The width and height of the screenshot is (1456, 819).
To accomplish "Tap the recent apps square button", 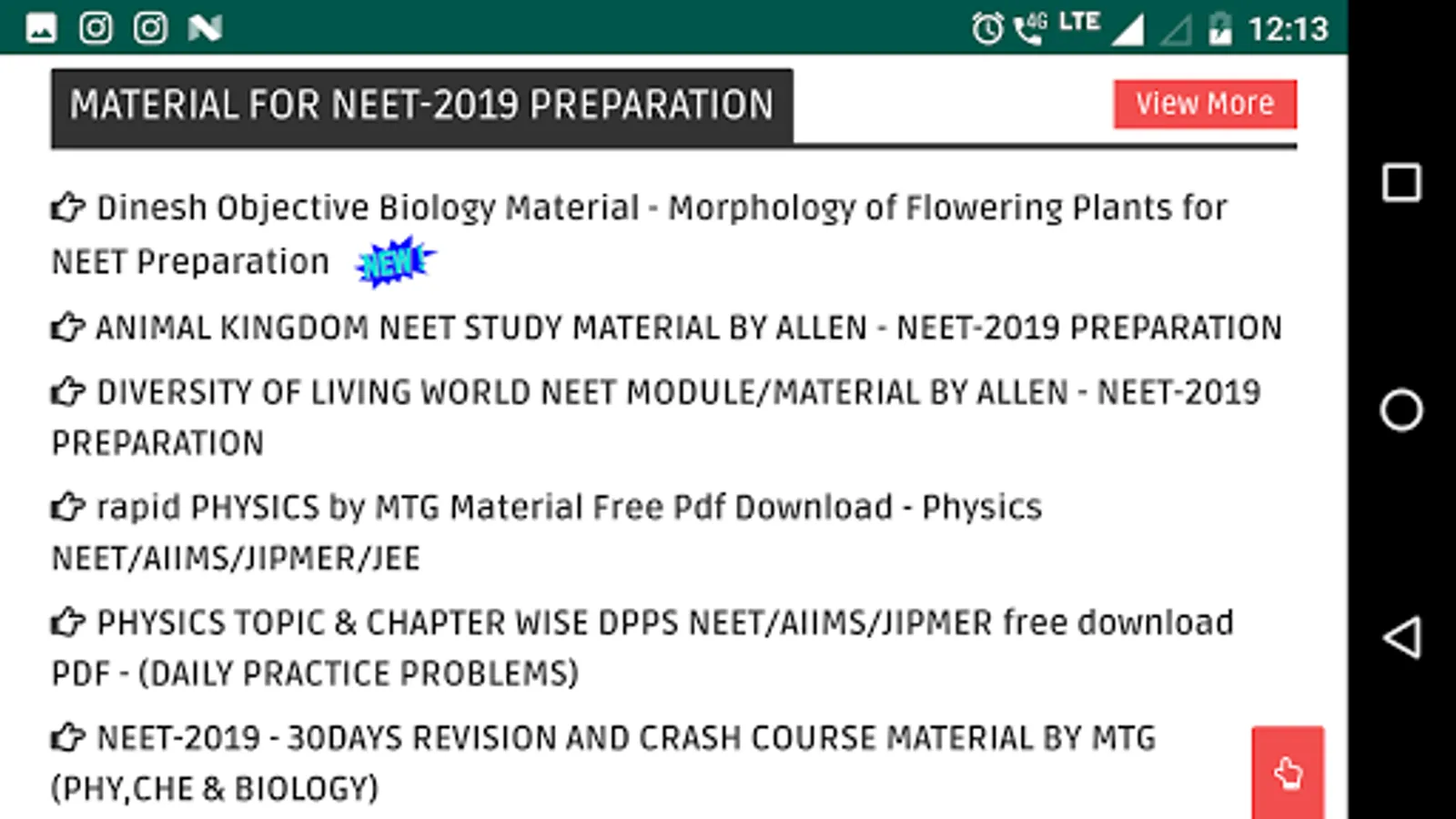I will click(x=1401, y=182).
